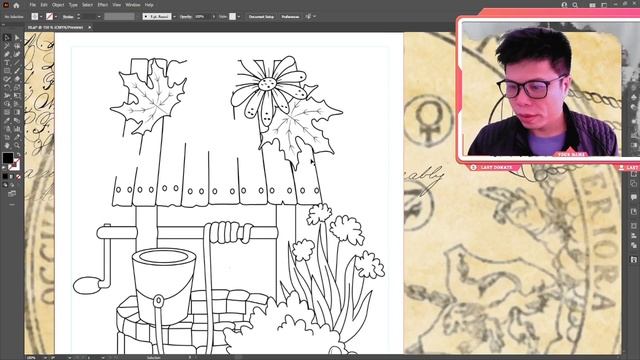The image size is (640, 360).
Task: Pick the Rotate tool
Action: (x=7, y=87)
